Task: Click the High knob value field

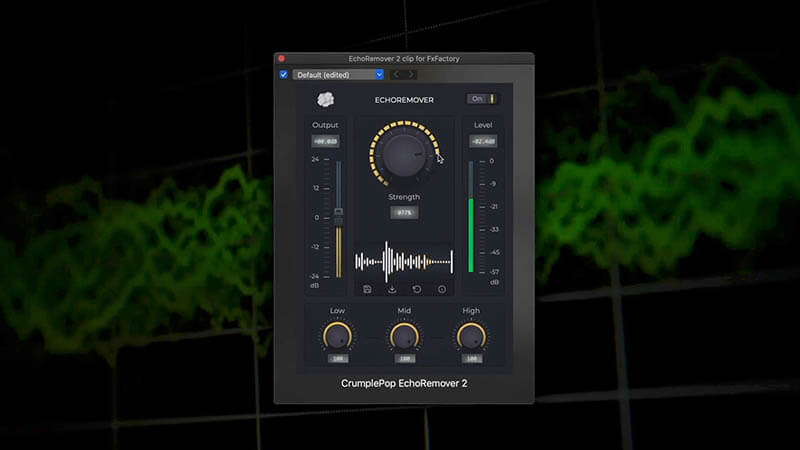Action: coord(471,359)
